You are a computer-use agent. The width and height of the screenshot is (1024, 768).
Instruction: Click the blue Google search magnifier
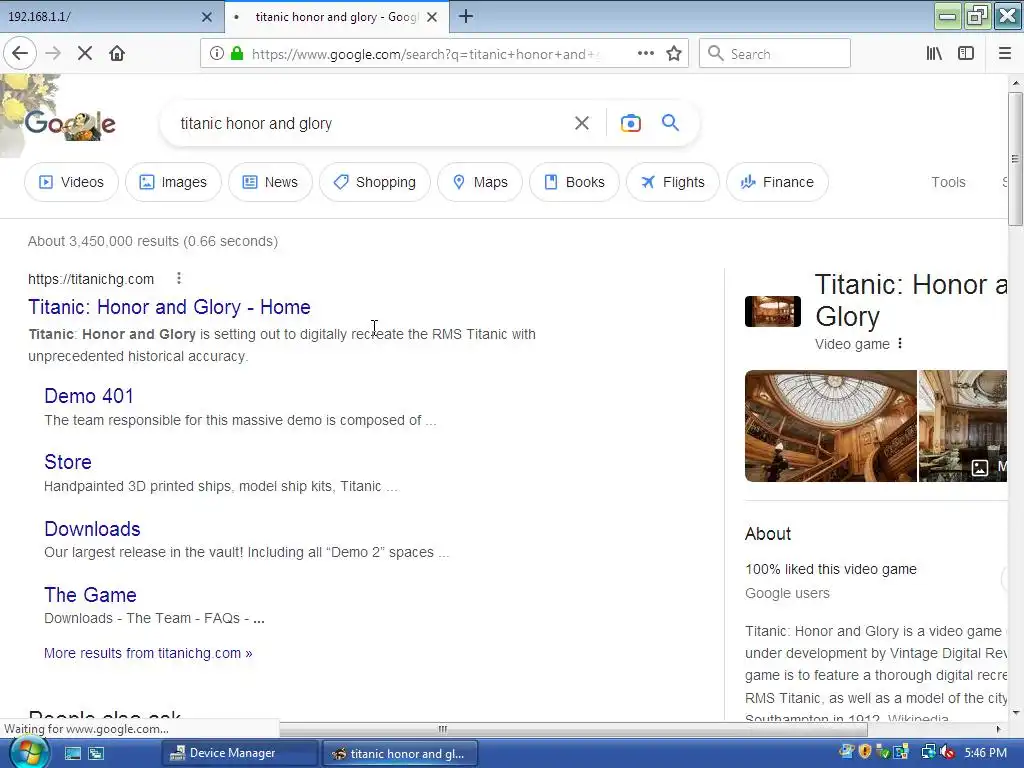670,122
